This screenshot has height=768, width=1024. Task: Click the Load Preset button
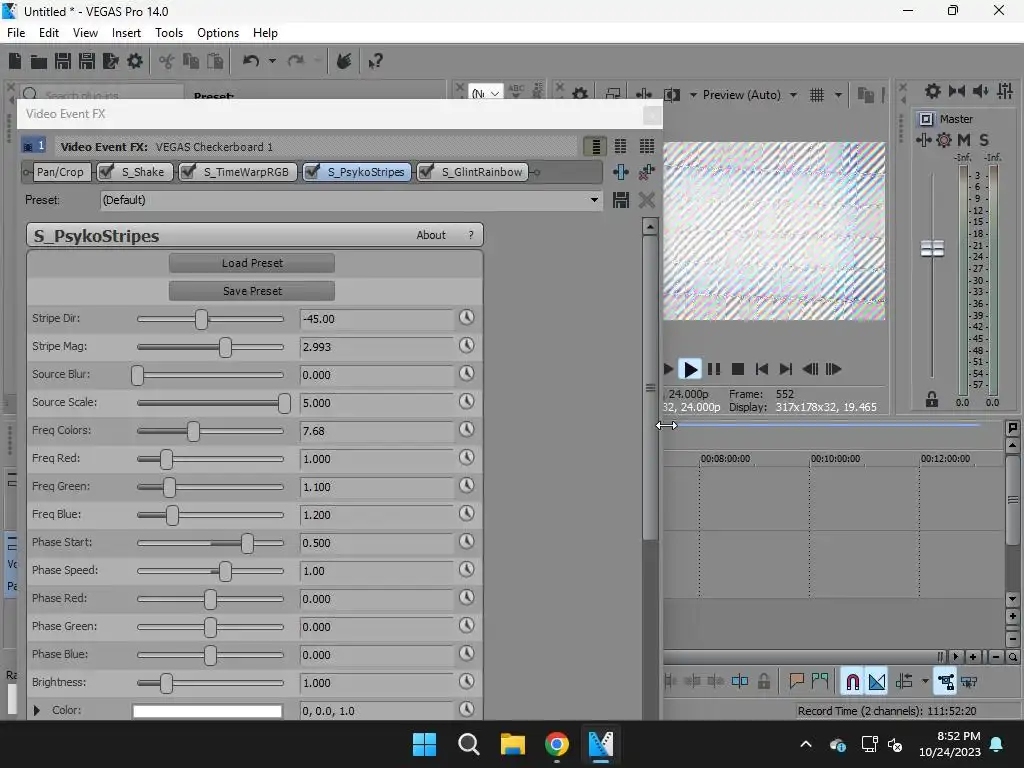click(252, 263)
